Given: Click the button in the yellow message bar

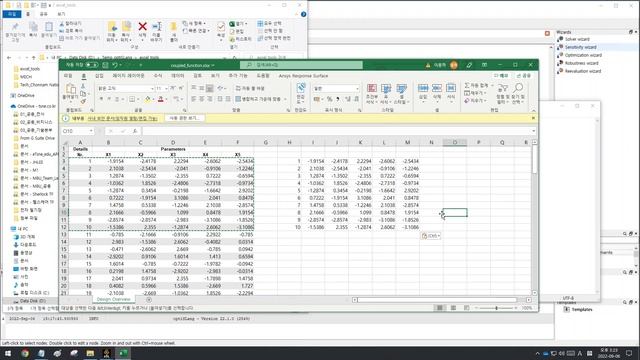Looking at the screenshot, I should (184, 118).
